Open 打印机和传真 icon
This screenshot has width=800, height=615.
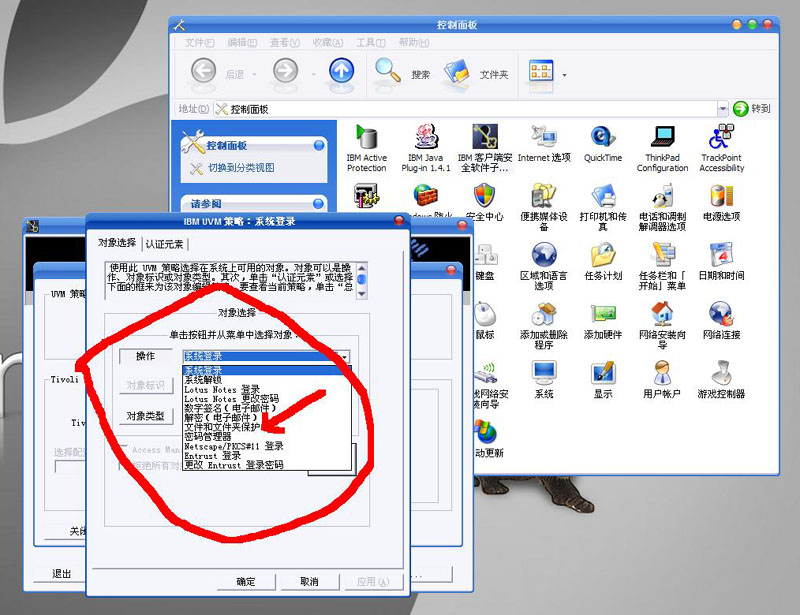603,207
